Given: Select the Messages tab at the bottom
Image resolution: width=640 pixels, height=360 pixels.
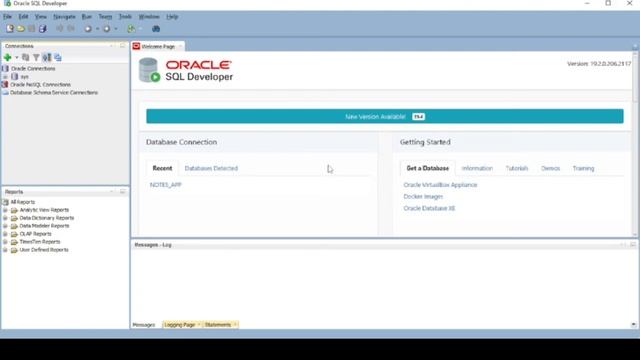Looking at the screenshot, I should [x=144, y=325].
